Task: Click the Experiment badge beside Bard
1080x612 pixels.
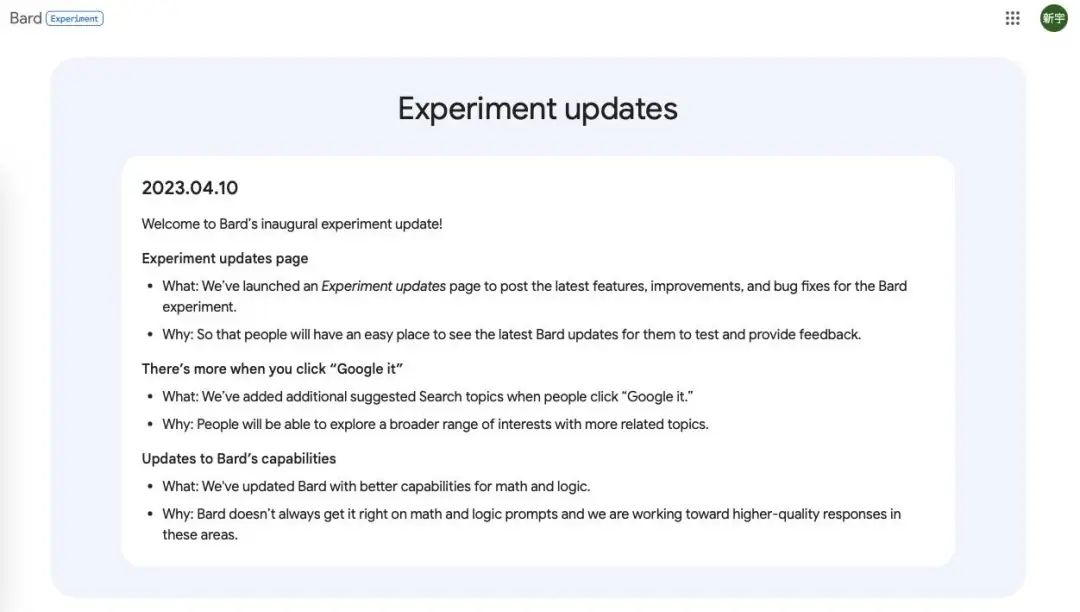Action: tap(74, 19)
